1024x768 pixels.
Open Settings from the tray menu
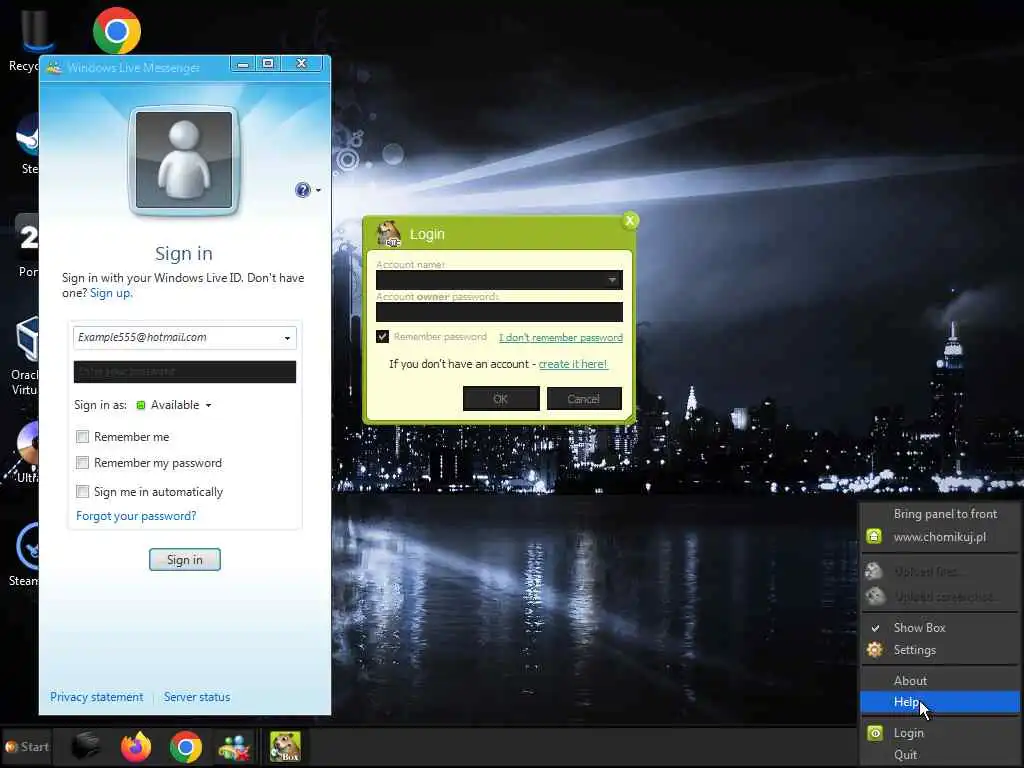(940, 650)
